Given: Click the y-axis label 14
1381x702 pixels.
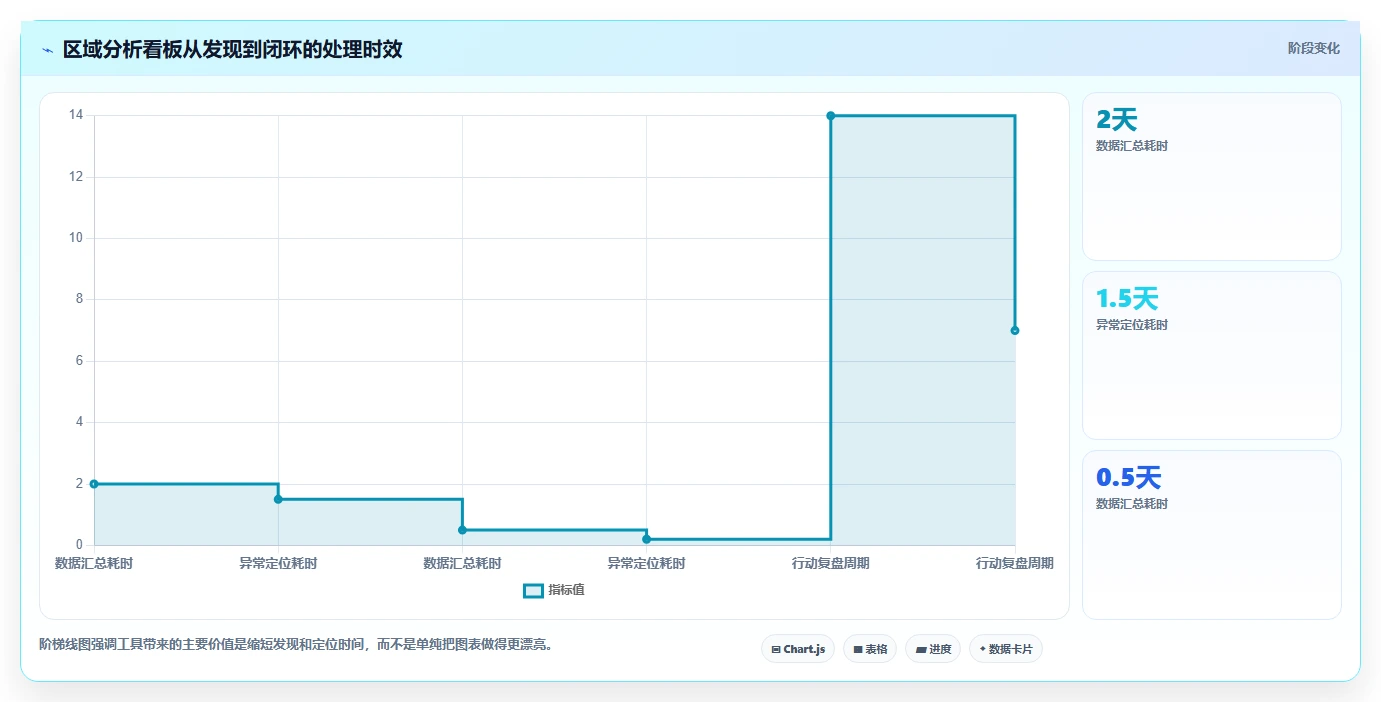Looking at the screenshot, I should (76, 115).
